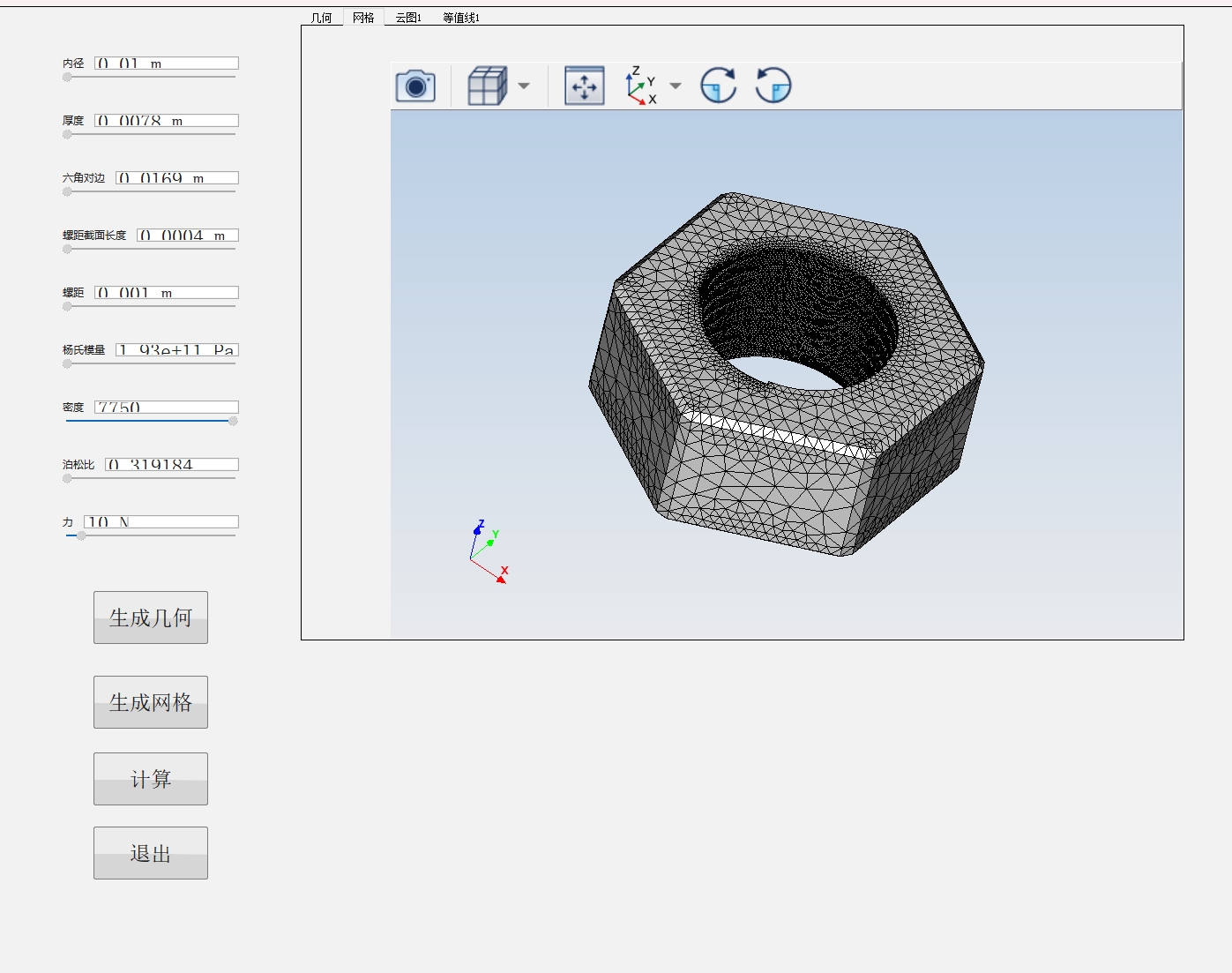This screenshot has height=973, width=1232.
Task: Switch to the 网格 tab
Action: [363, 18]
